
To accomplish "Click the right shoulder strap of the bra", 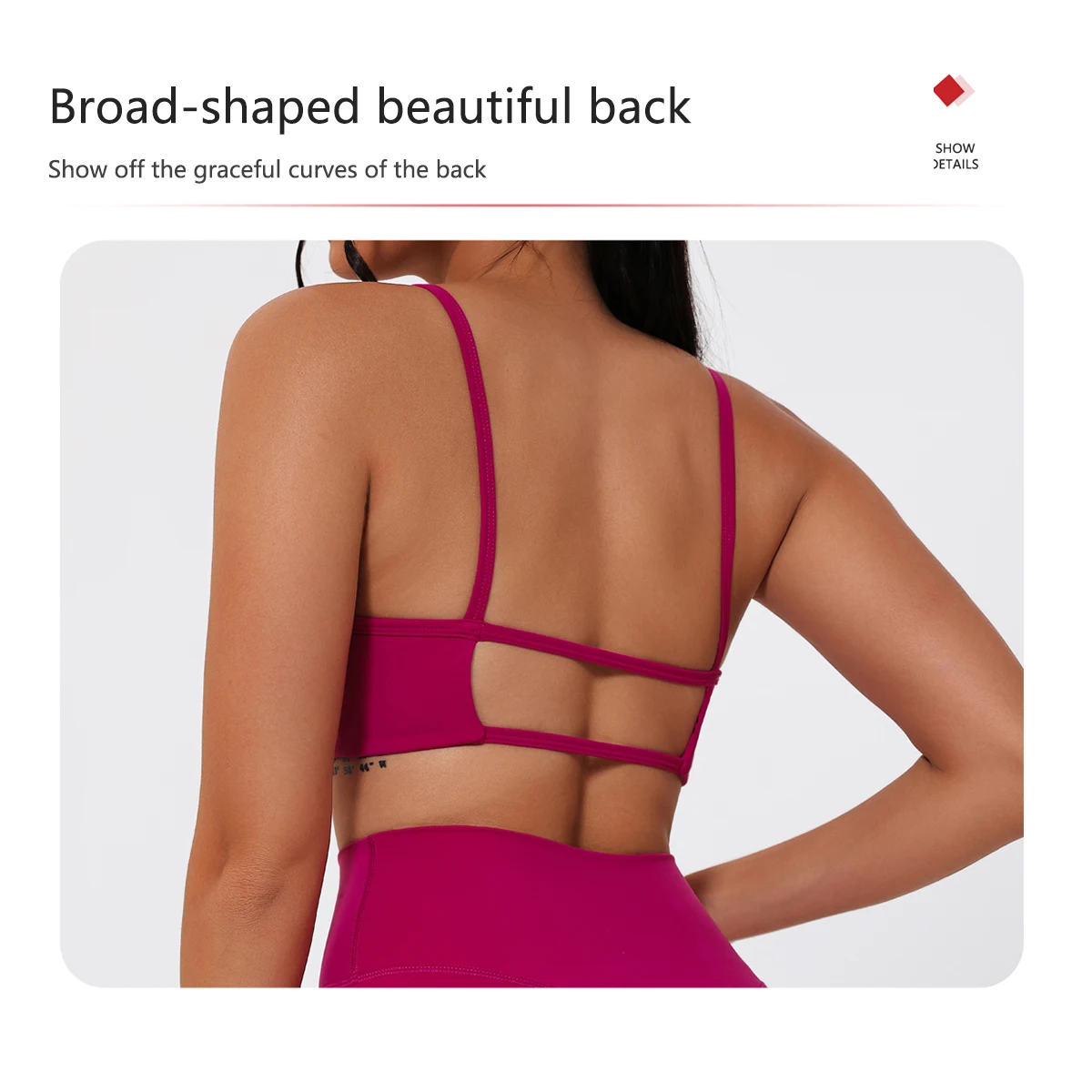I will [722, 510].
